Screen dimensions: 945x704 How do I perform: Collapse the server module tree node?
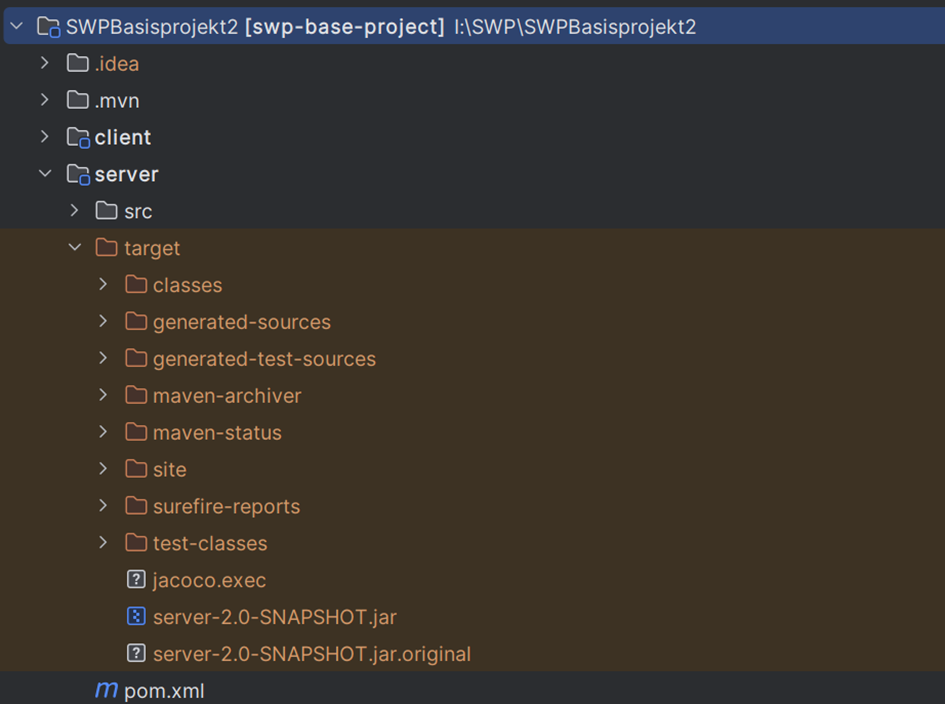click(x=45, y=174)
